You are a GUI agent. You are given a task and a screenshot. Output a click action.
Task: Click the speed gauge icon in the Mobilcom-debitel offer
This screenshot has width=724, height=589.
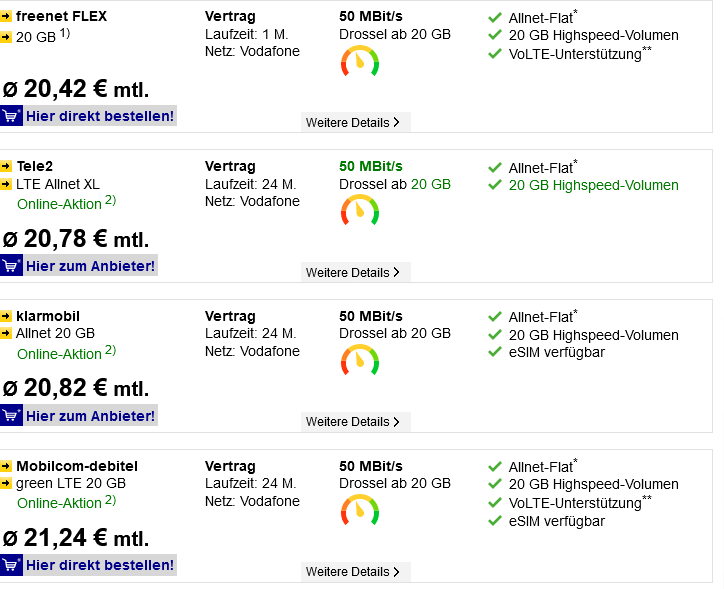[x=360, y=510]
